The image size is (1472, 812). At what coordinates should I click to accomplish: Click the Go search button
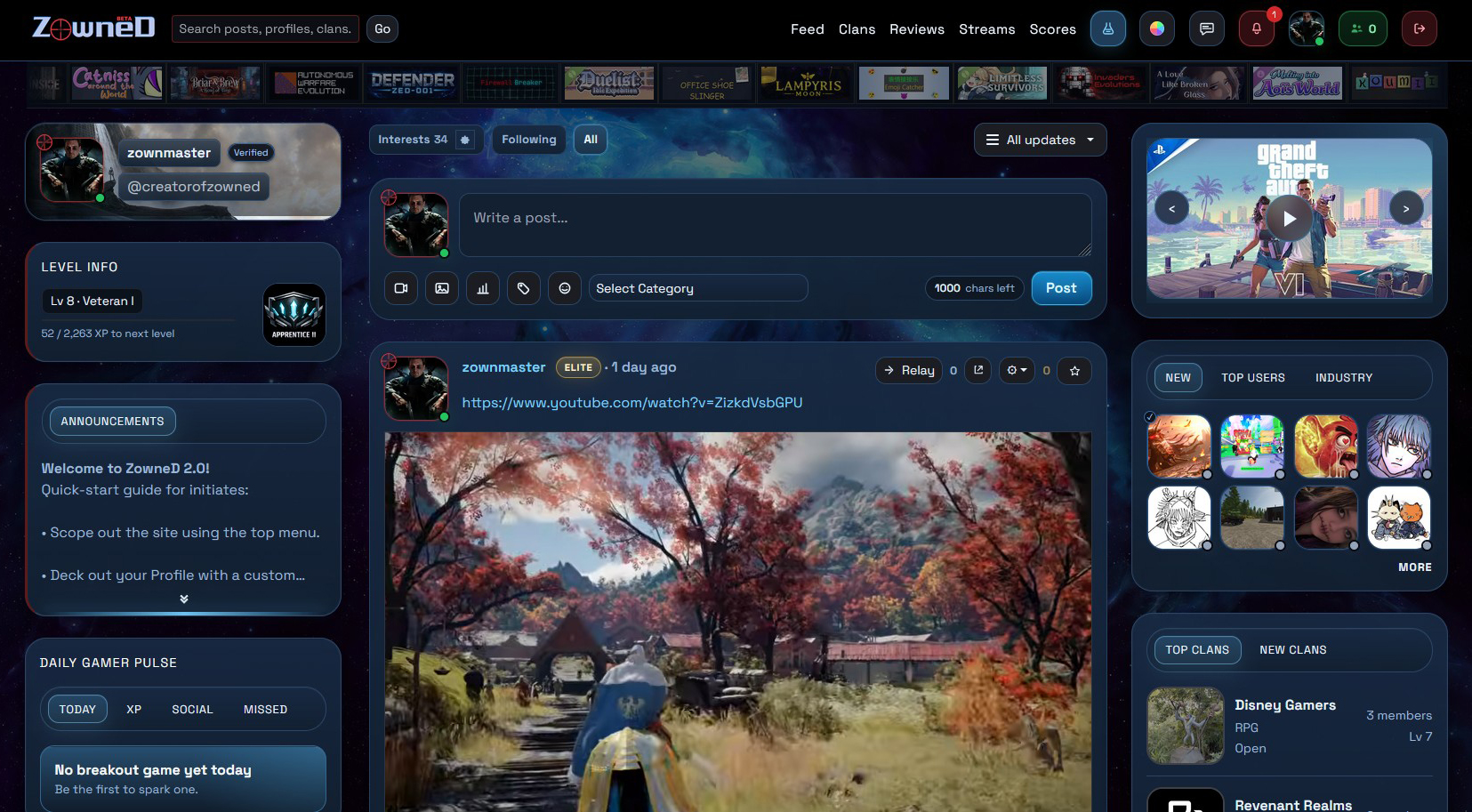tap(382, 29)
